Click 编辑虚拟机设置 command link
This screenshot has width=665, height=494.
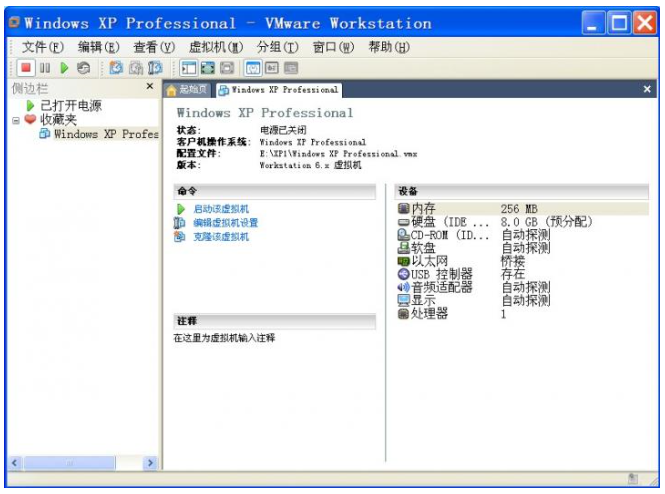click(226, 222)
